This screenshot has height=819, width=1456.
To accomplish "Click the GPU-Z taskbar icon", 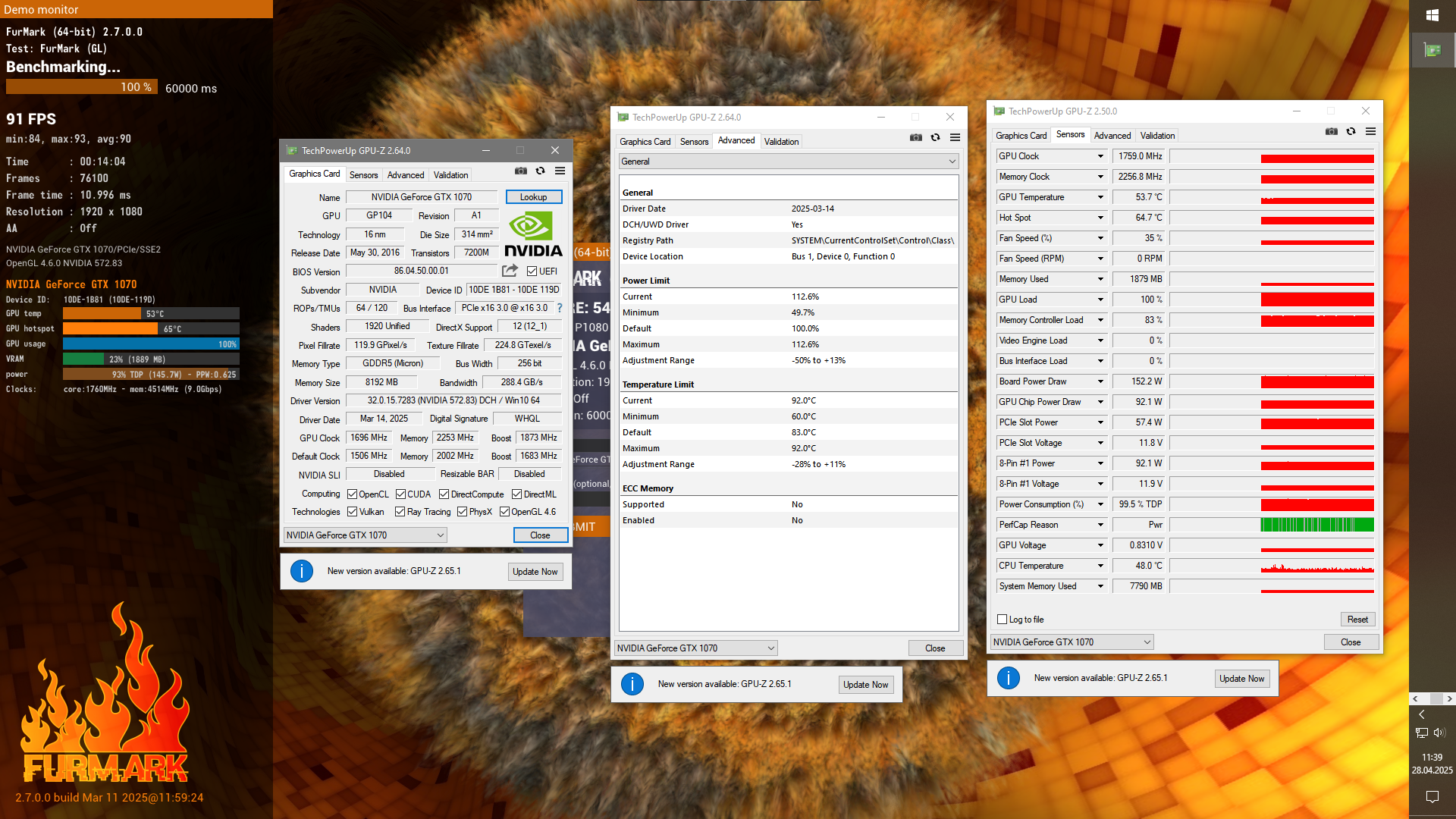I will click(1432, 50).
